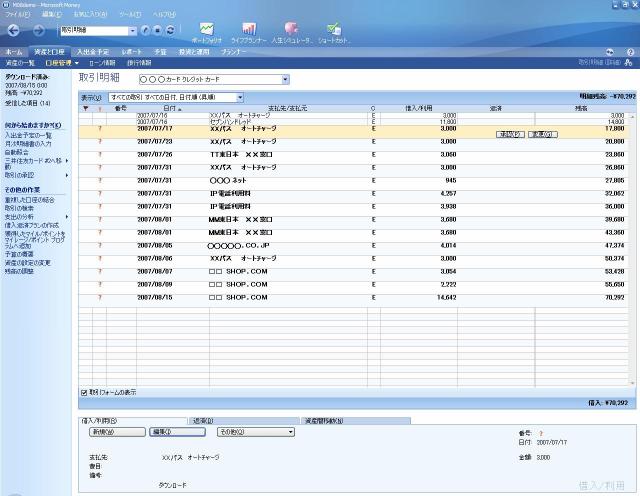
Task: Expand the 取引の承認 sidebar arrow
Action: pos(67,176)
